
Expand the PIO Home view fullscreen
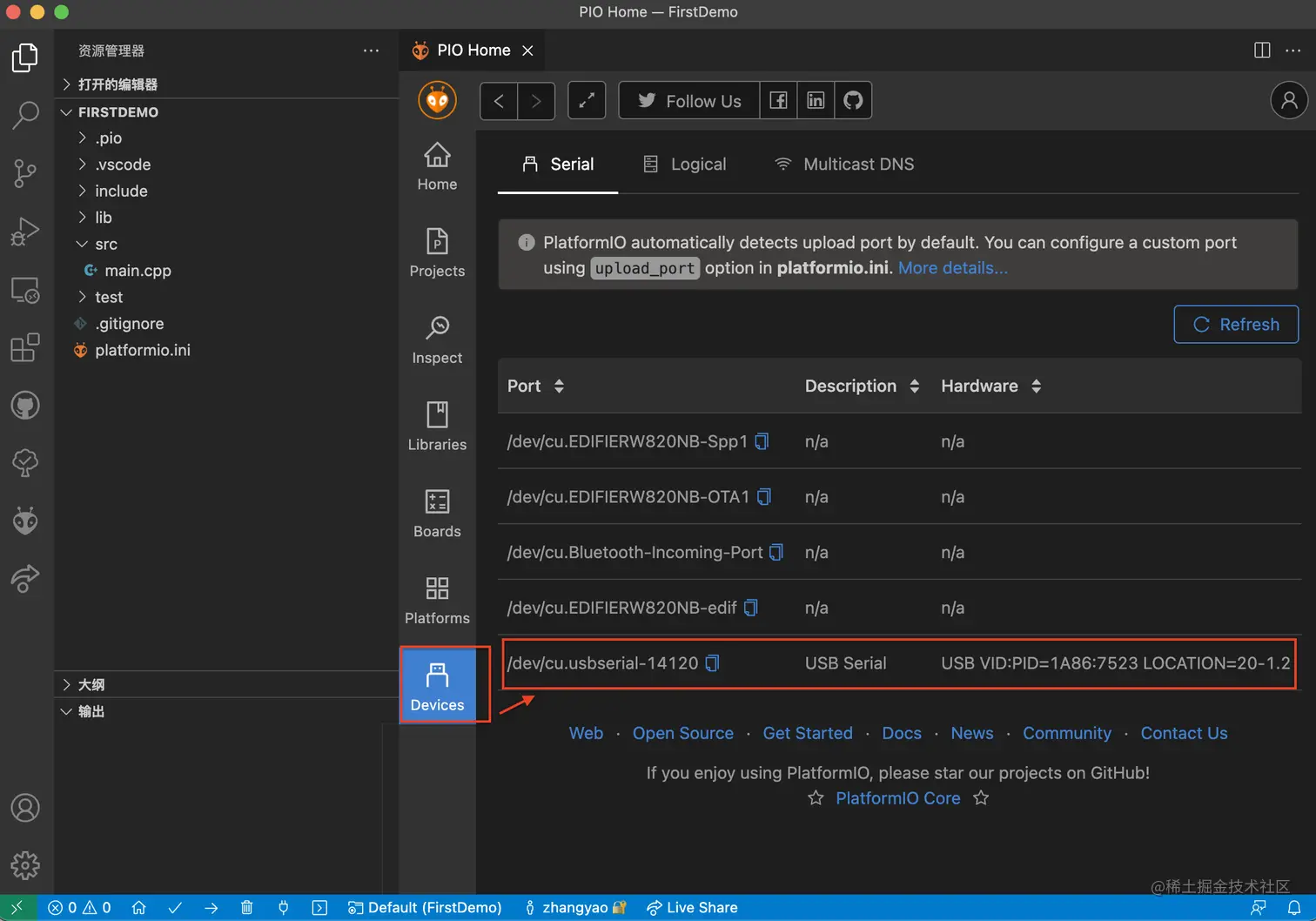click(x=587, y=101)
